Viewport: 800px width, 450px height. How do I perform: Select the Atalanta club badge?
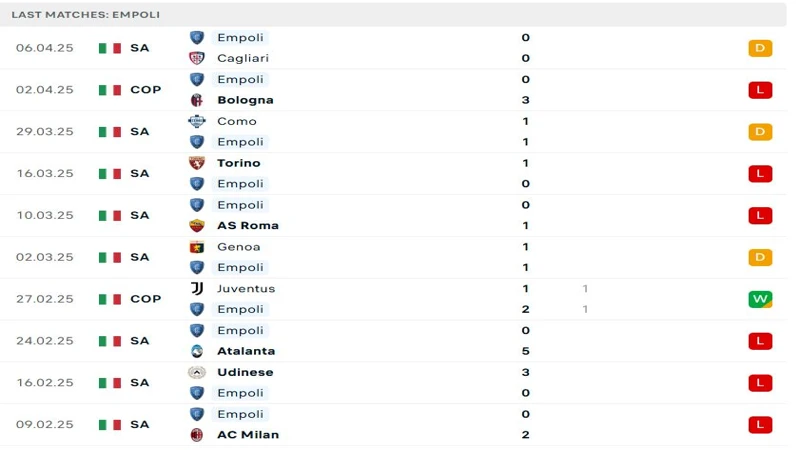click(196, 351)
